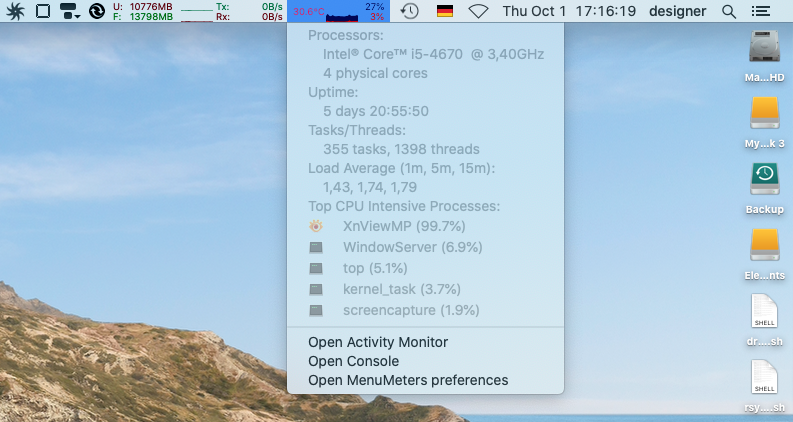Click XnViewMP process icon
The height and width of the screenshot is (422, 793).
[316, 226]
